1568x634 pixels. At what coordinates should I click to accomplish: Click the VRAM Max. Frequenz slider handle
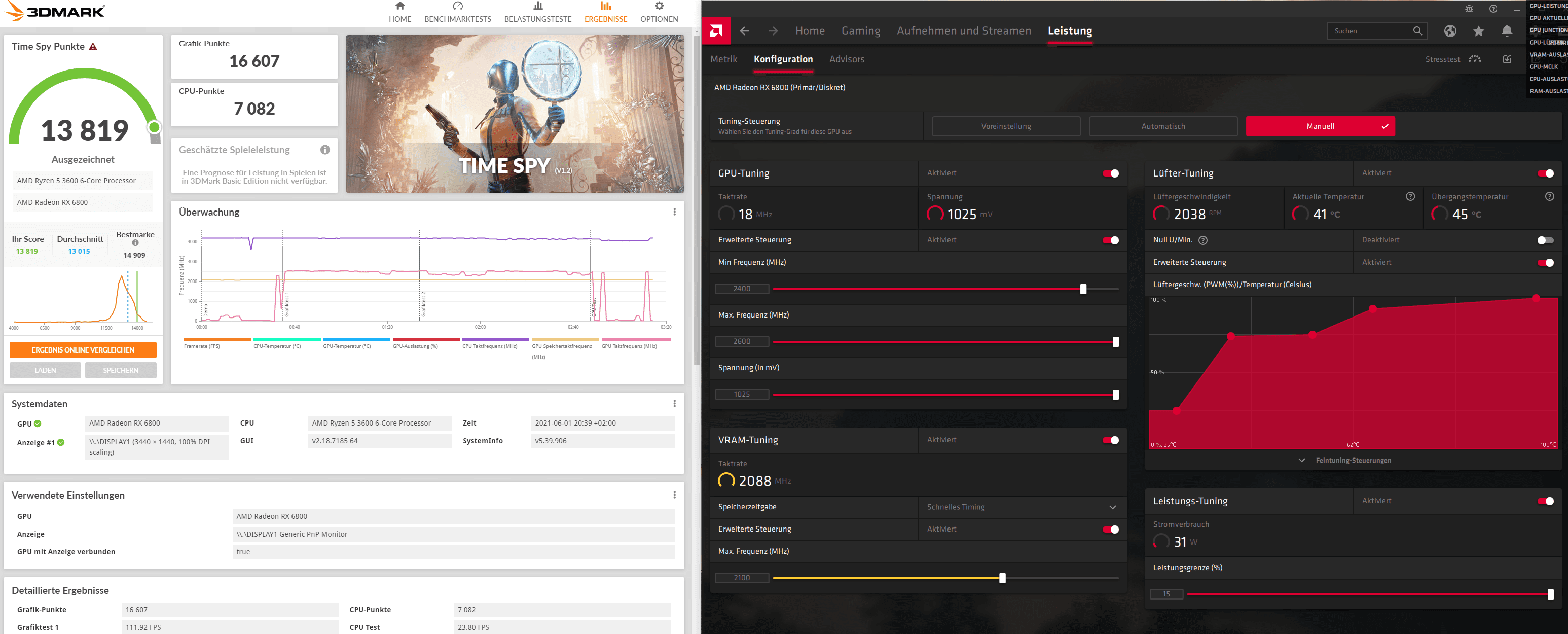pos(1002,579)
